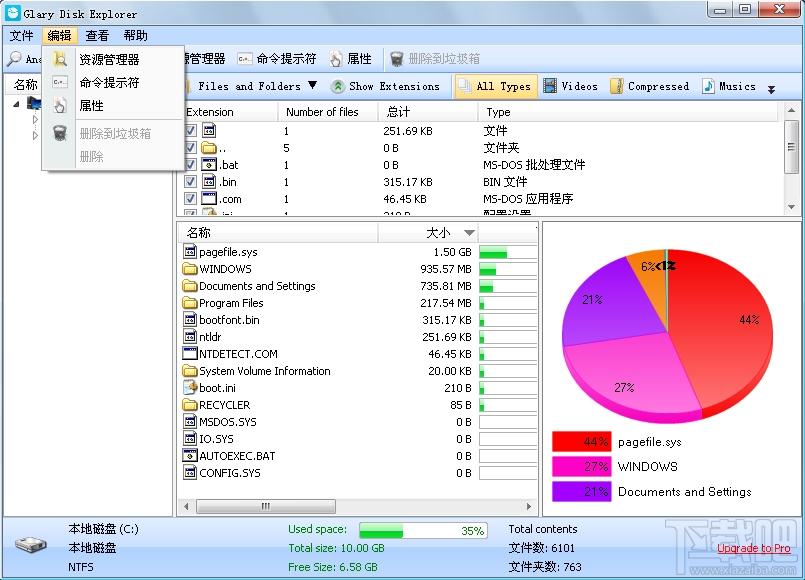Click the Type column header
Screen dimensions: 805x580
[x=629, y=112]
